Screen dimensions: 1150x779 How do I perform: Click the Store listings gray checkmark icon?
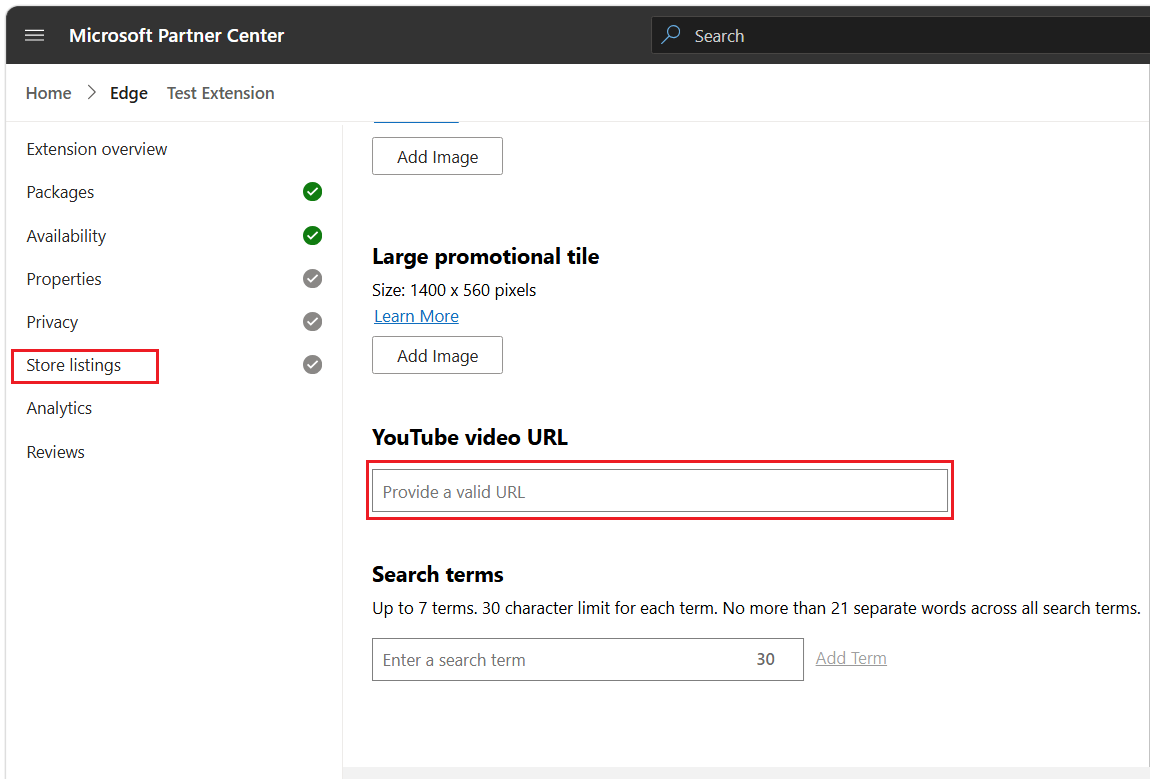tap(312, 365)
